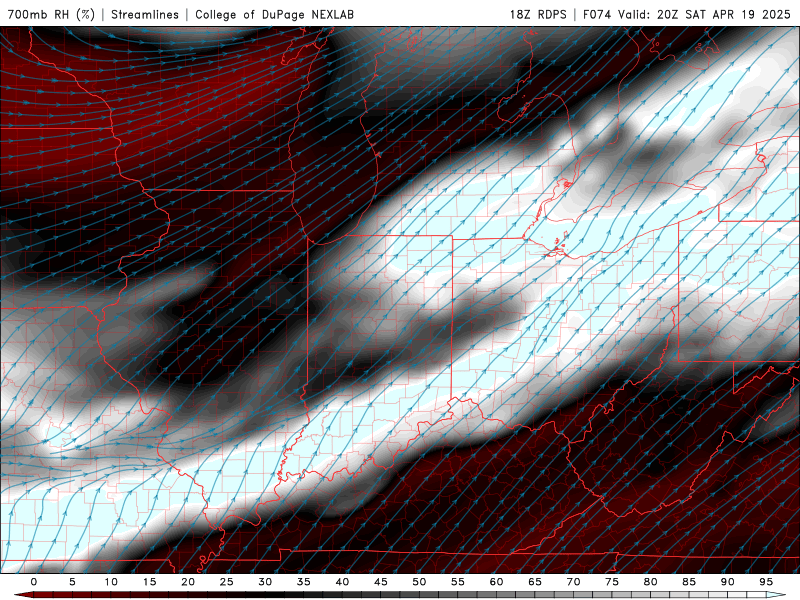Image resolution: width=800 pixels, height=600 pixels.
Task: Click the colorbar label "0"
Action: click(34, 582)
